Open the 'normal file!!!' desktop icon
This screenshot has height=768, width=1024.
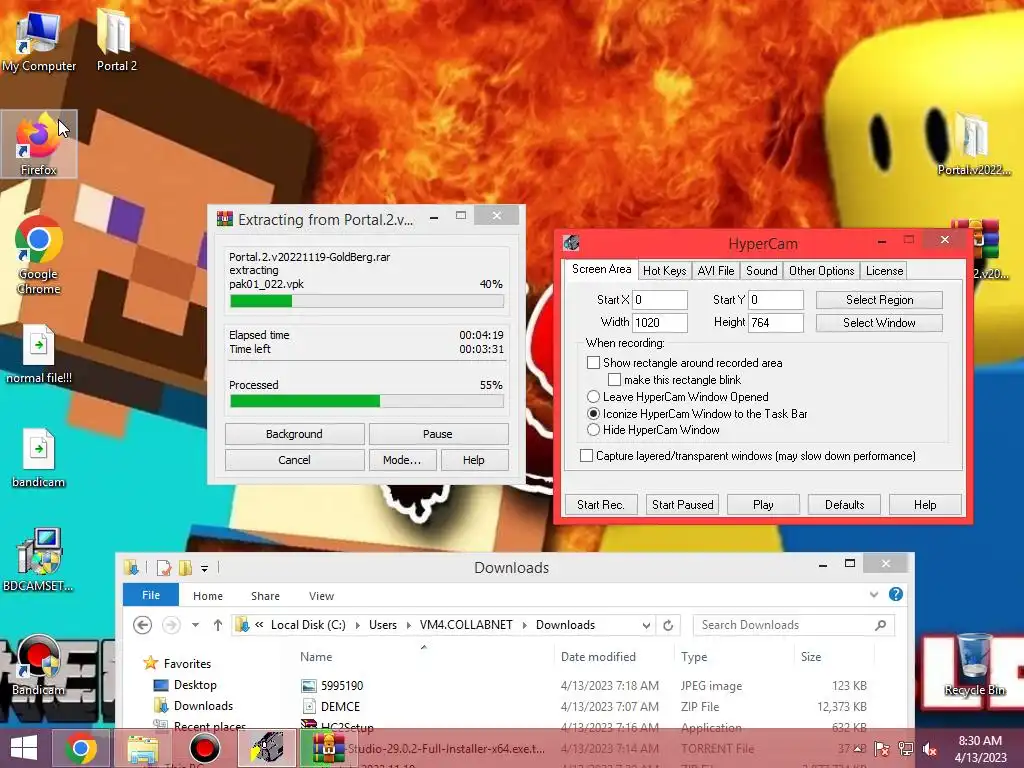tap(39, 354)
